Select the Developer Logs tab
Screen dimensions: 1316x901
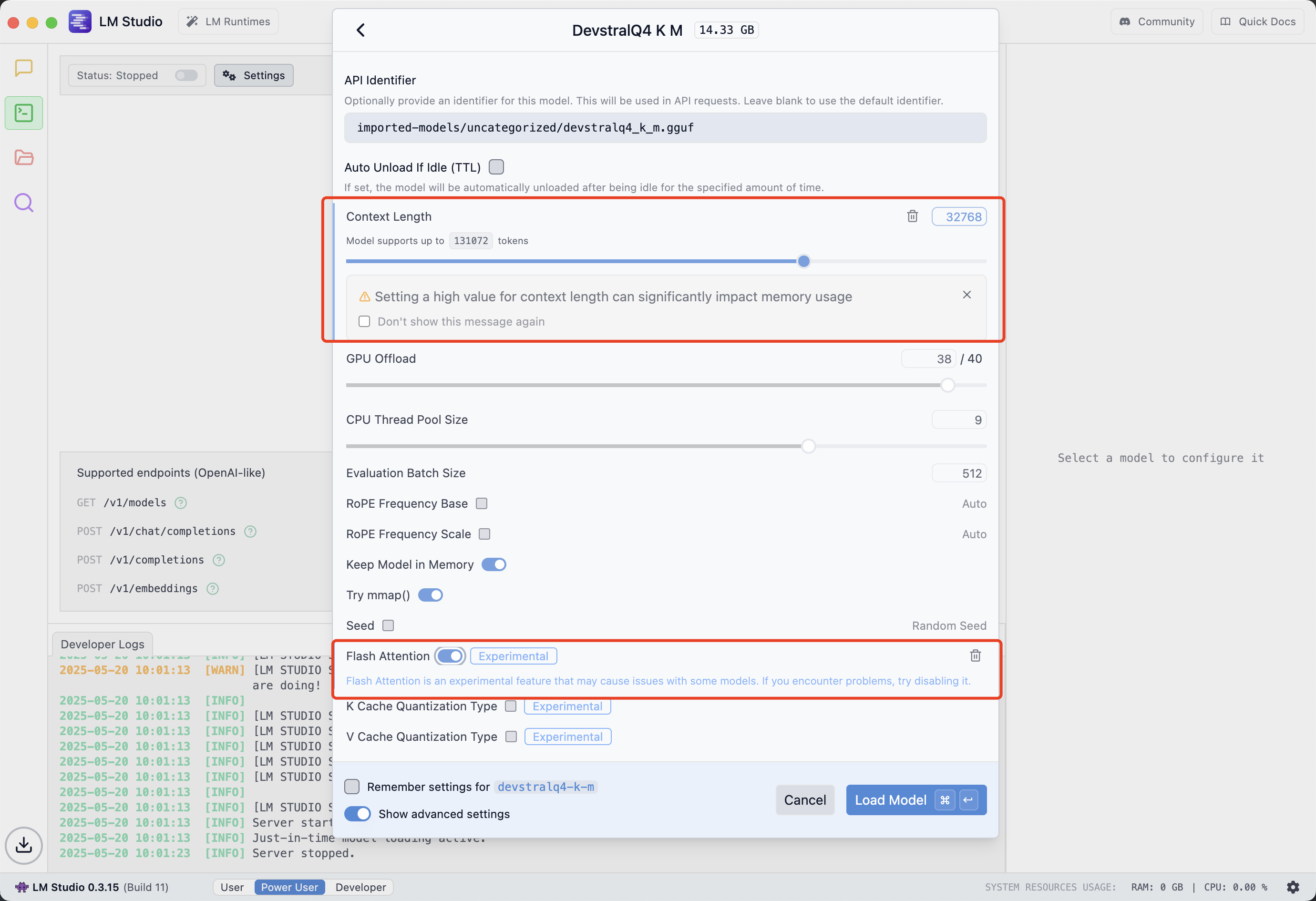tap(103, 644)
